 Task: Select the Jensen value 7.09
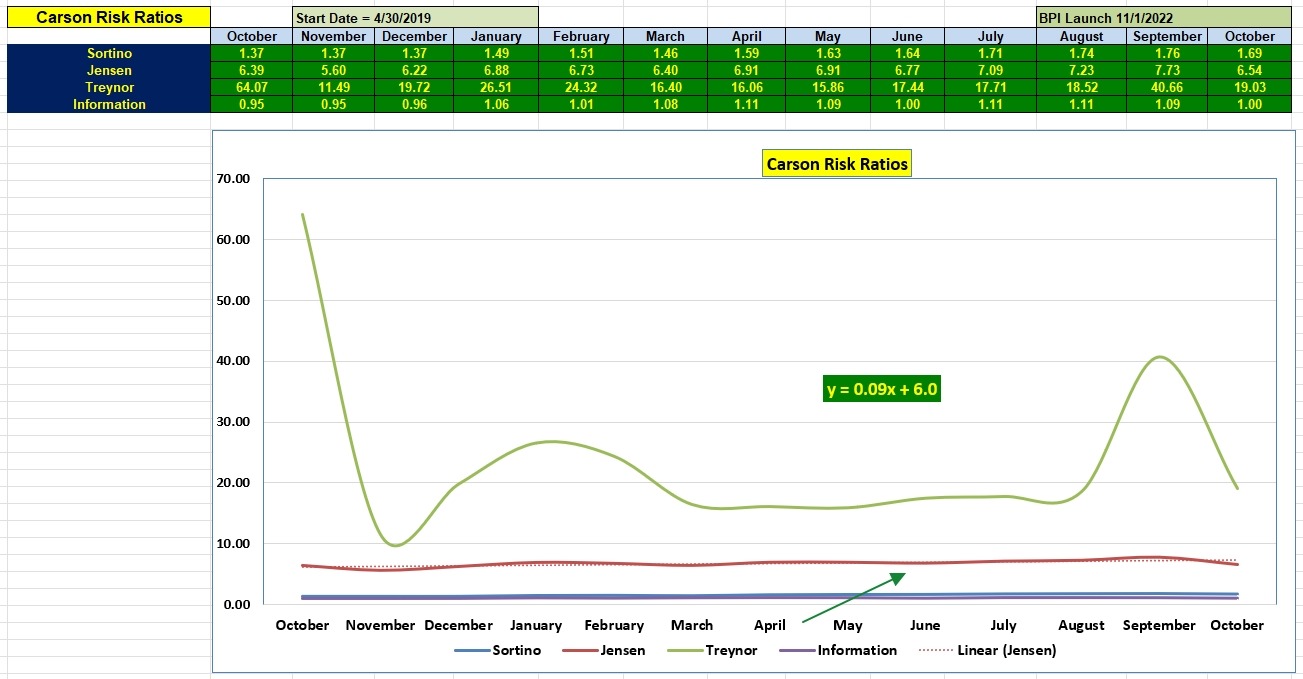coord(992,70)
